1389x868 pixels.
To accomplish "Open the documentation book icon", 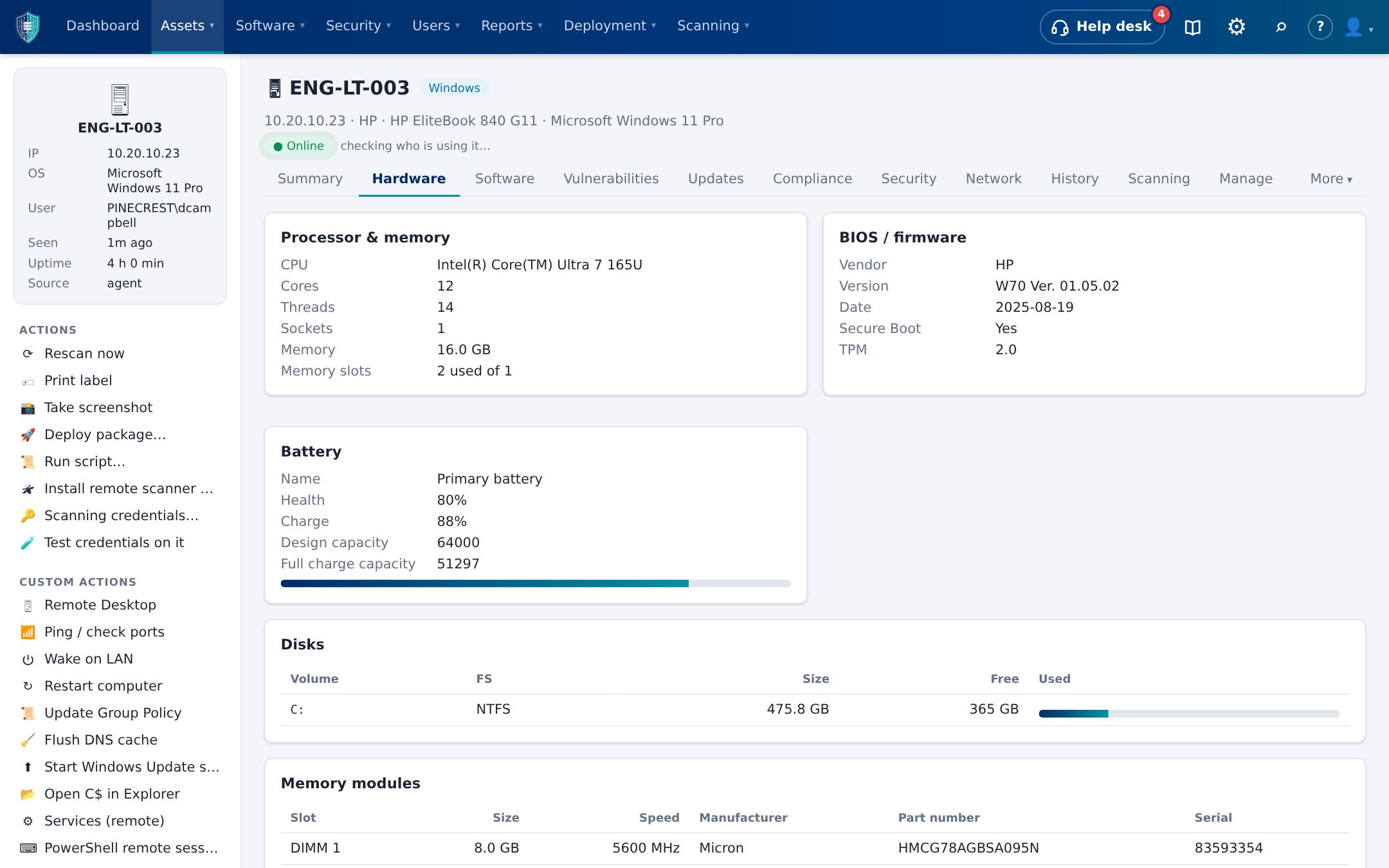I will pyautogui.click(x=1193, y=27).
